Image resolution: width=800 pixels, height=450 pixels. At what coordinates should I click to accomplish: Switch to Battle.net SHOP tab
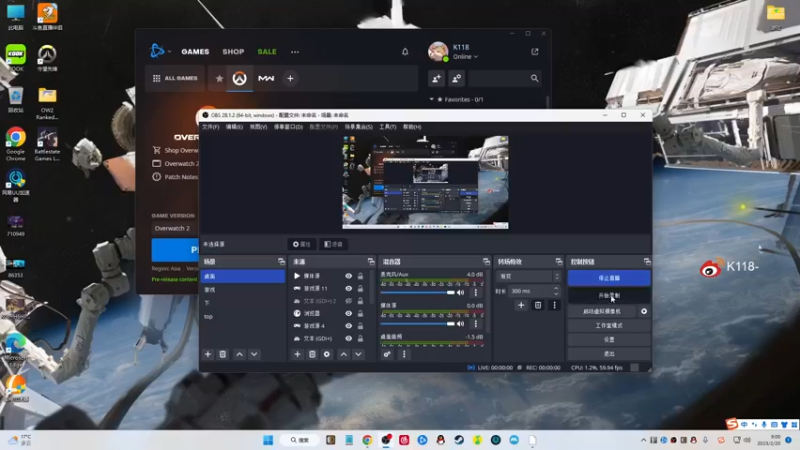(x=233, y=52)
